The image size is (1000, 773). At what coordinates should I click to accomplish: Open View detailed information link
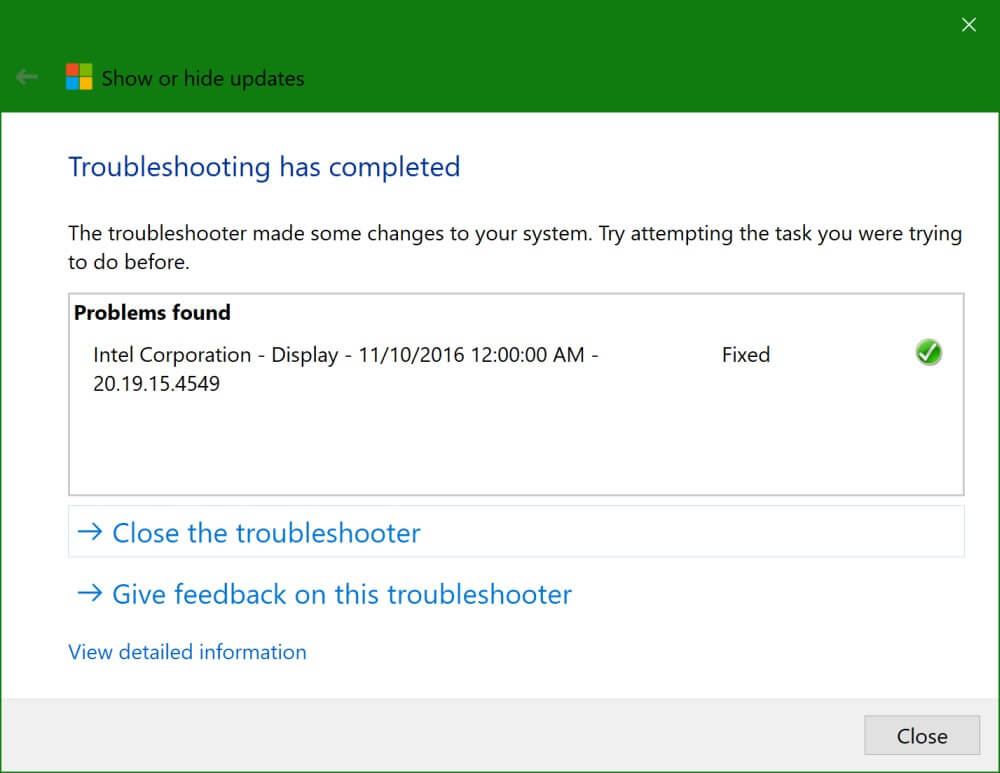[188, 652]
